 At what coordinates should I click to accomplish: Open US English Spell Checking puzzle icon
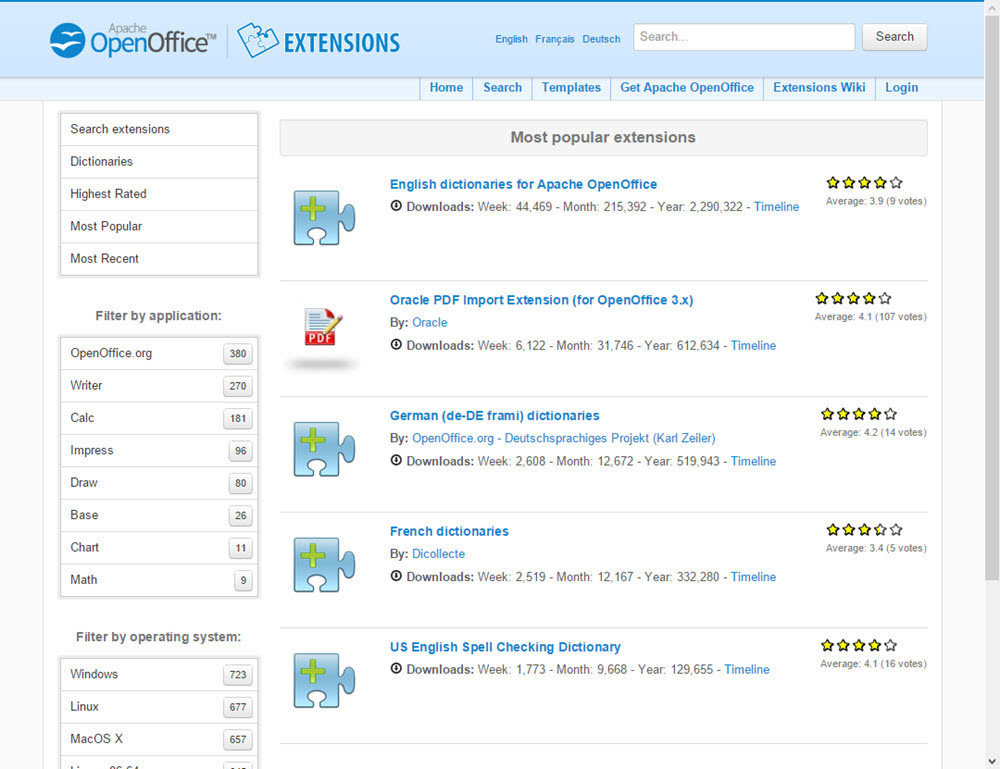324,680
